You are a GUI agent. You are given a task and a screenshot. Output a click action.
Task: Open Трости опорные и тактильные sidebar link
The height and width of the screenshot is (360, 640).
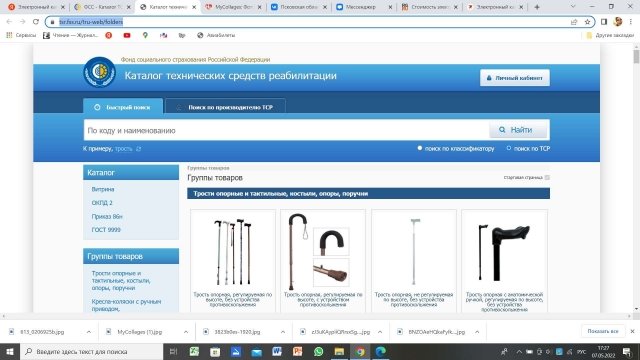tap(121, 280)
